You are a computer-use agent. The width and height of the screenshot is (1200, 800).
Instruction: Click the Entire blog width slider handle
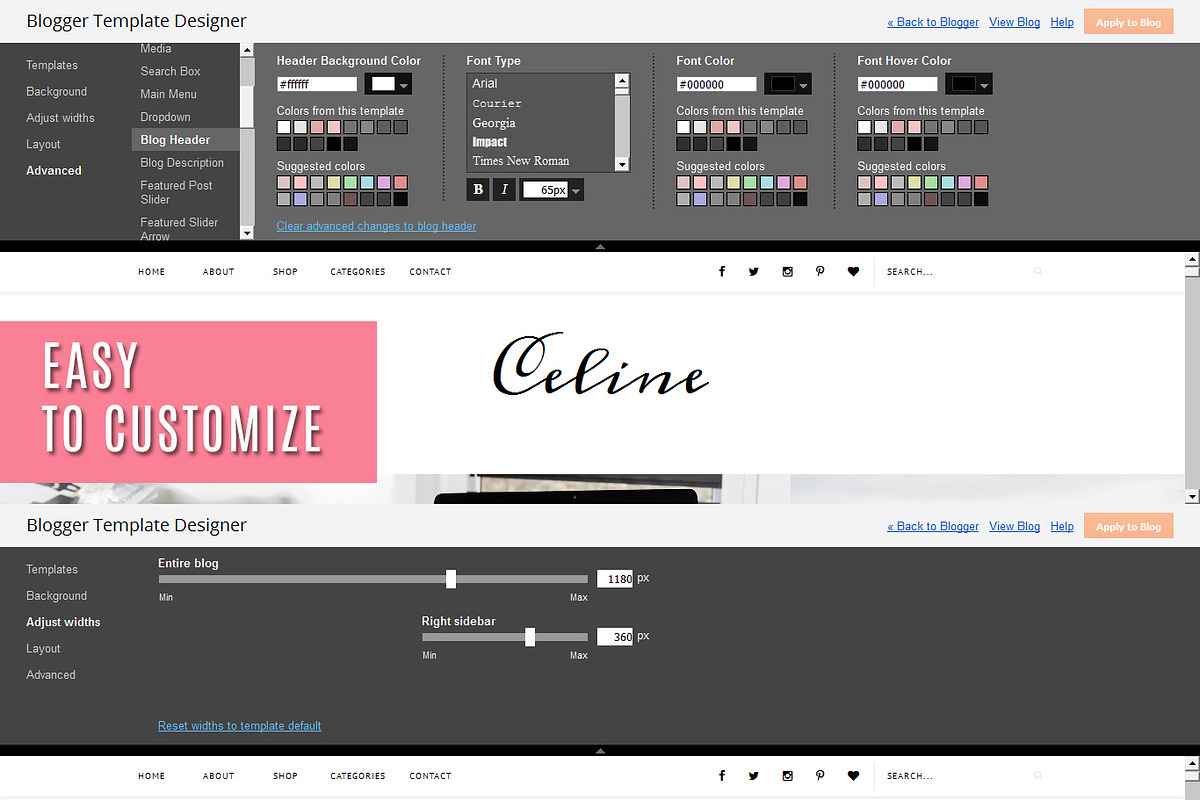pos(451,579)
